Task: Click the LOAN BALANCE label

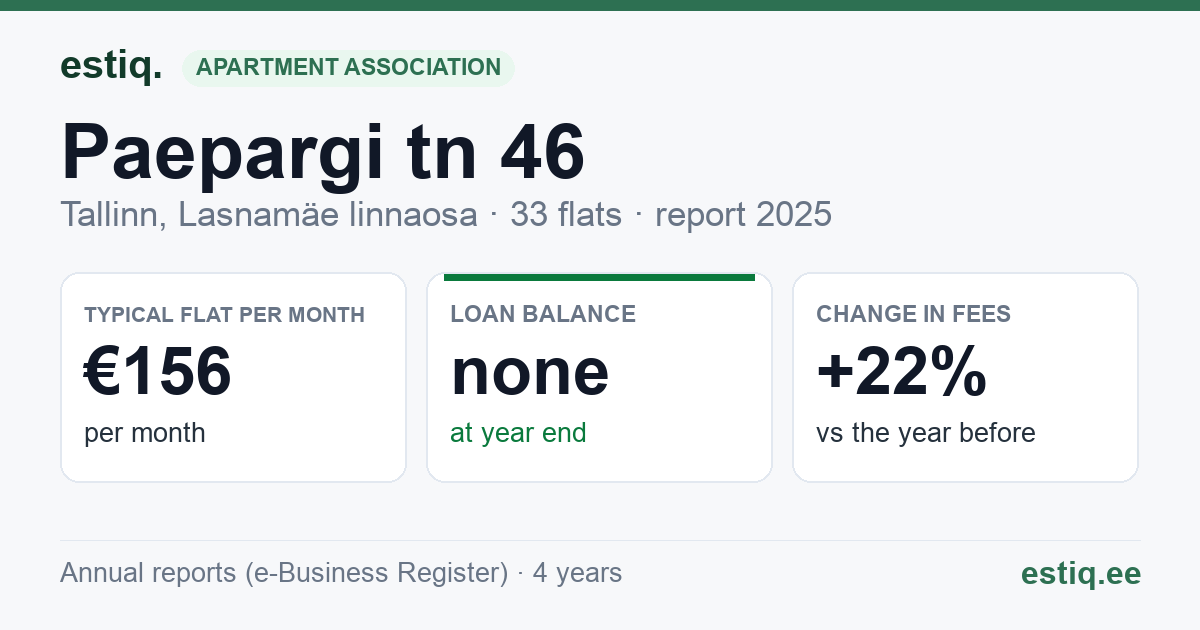Action: (x=543, y=314)
